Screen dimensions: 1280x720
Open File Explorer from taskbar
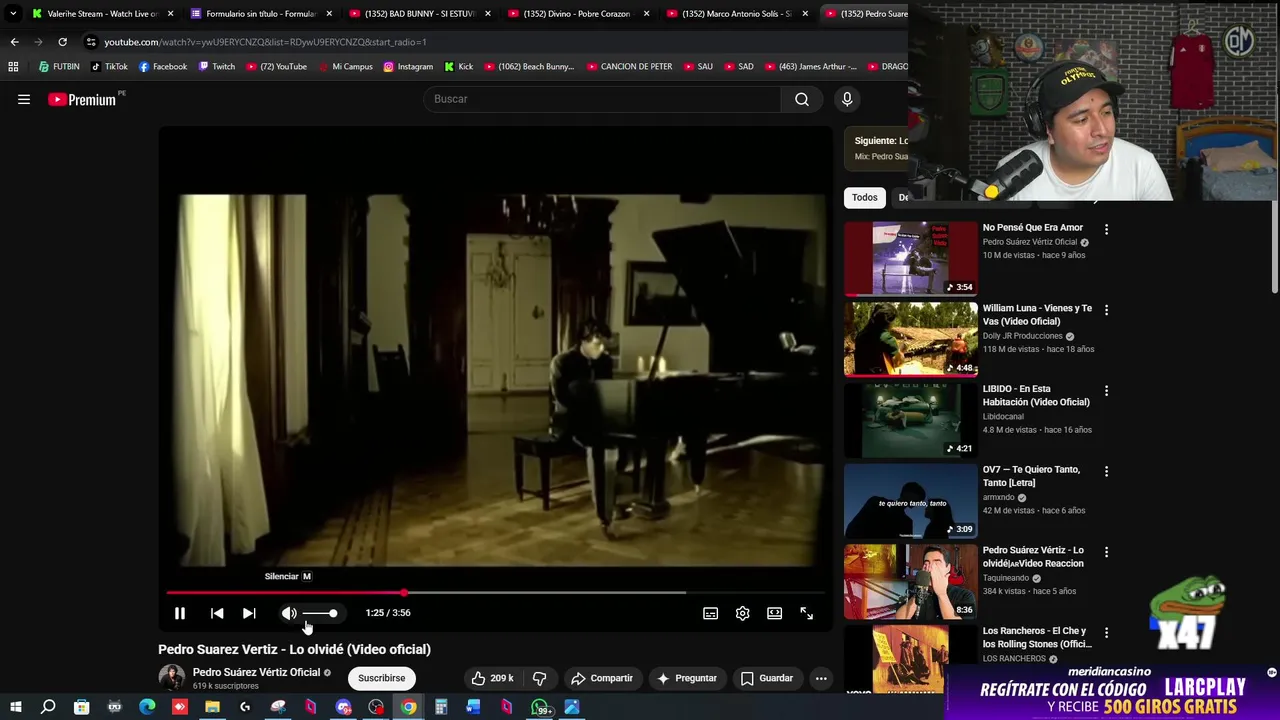[x=212, y=707]
